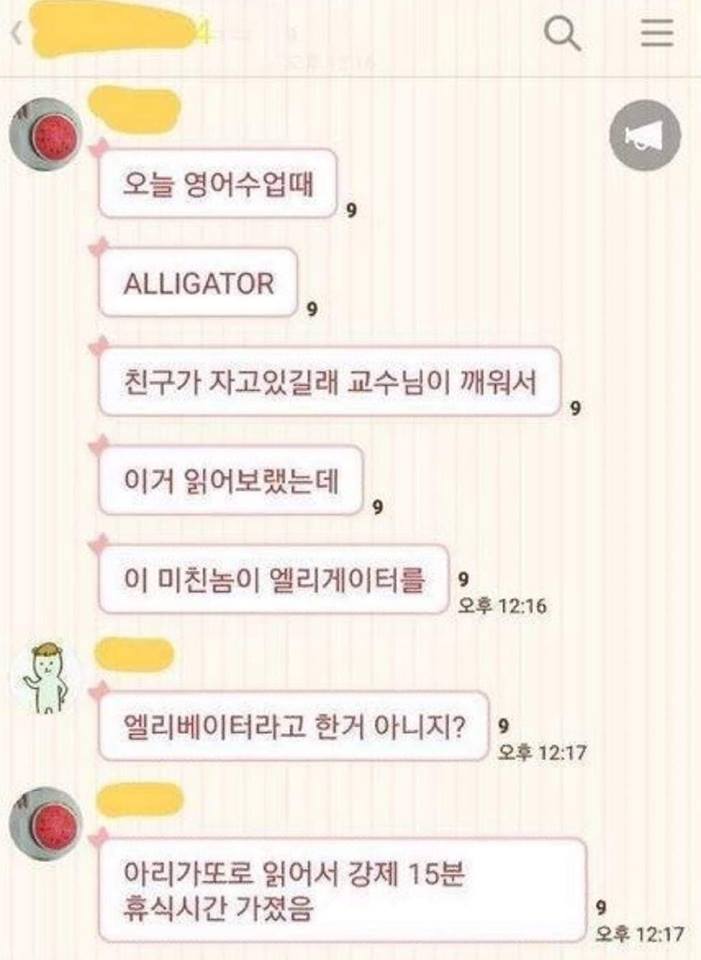This screenshot has height=960, width=701.
Task: Tap the unread count beside ALLIGATOR message
Action: (312, 309)
